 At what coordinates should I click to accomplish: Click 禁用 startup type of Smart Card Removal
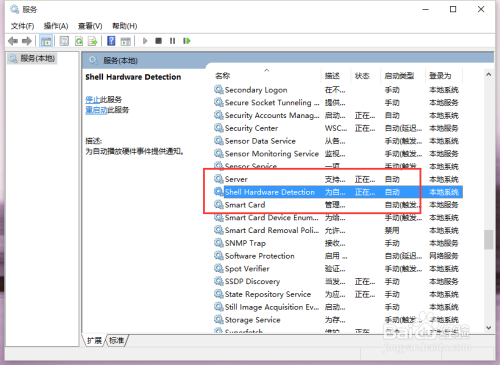pos(392,230)
